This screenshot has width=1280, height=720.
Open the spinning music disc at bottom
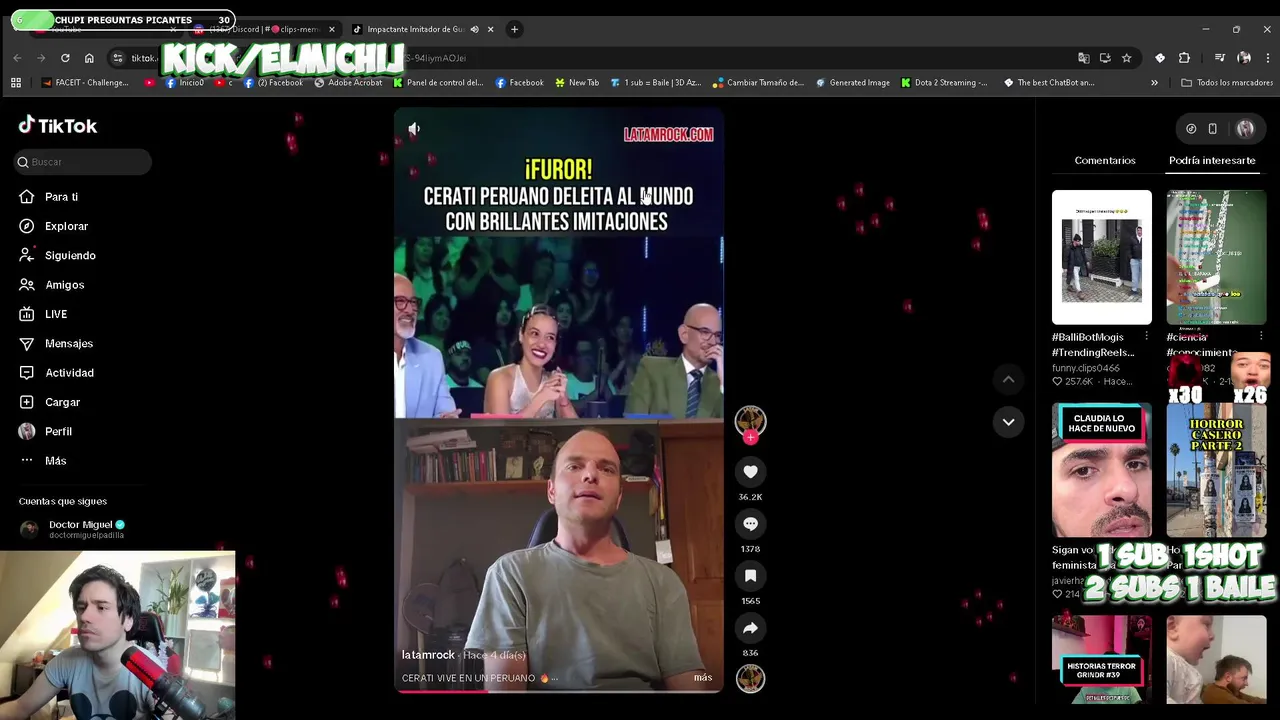tap(750, 678)
